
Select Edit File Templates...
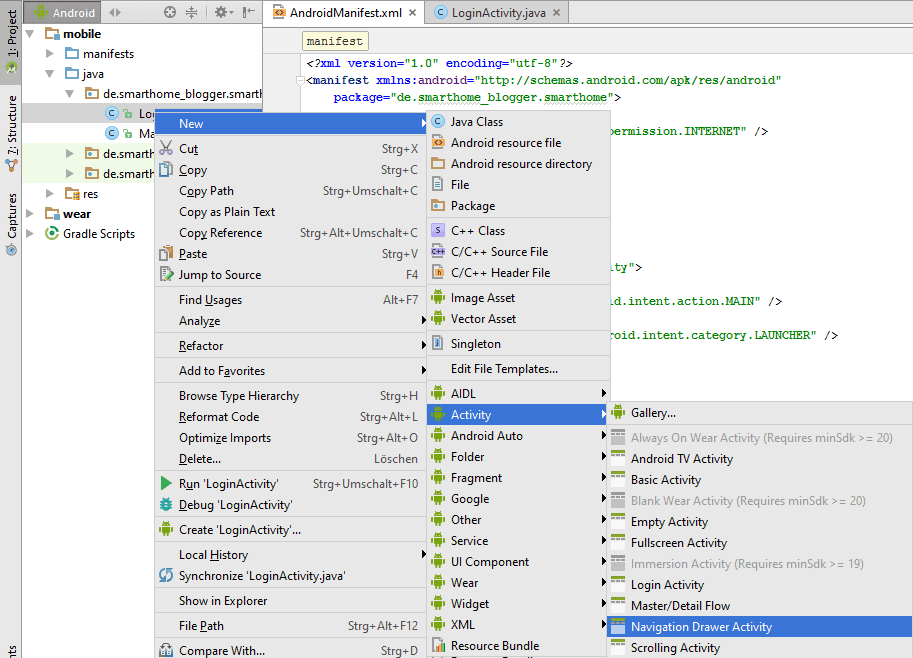(x=518, y=368)
